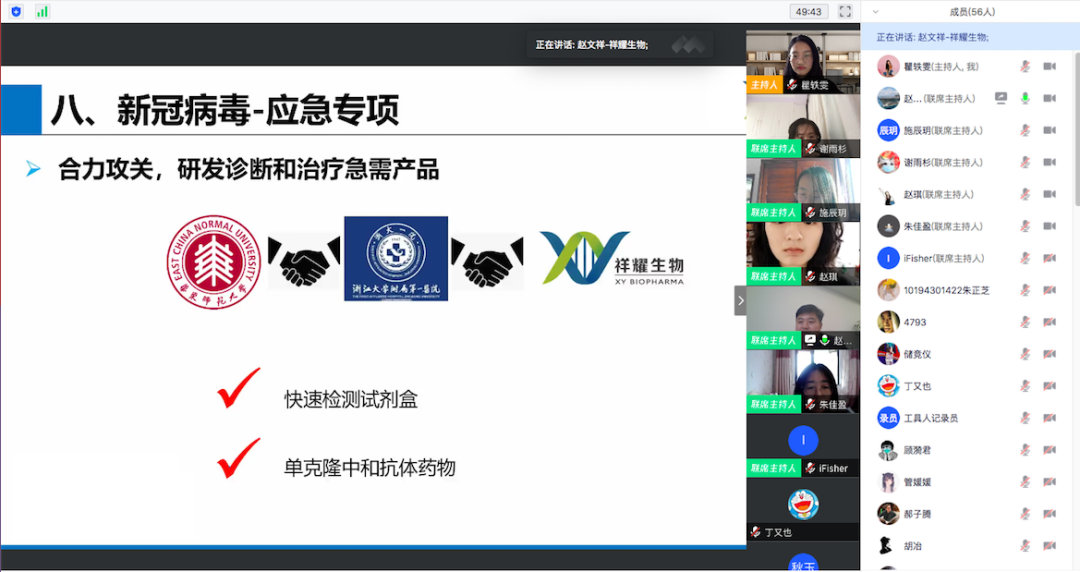The width and height of the screenshot is (1080, 572).
Task: Open 朱佳盈 video thumbnail
Action: pyautogui.click(x=803, y=382)
